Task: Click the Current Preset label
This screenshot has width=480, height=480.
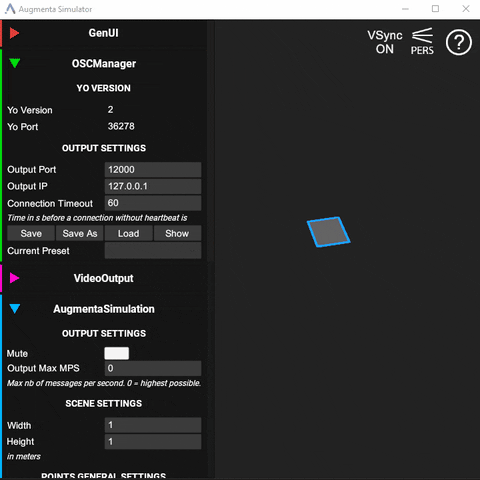Action: click(x=38, y=251)
